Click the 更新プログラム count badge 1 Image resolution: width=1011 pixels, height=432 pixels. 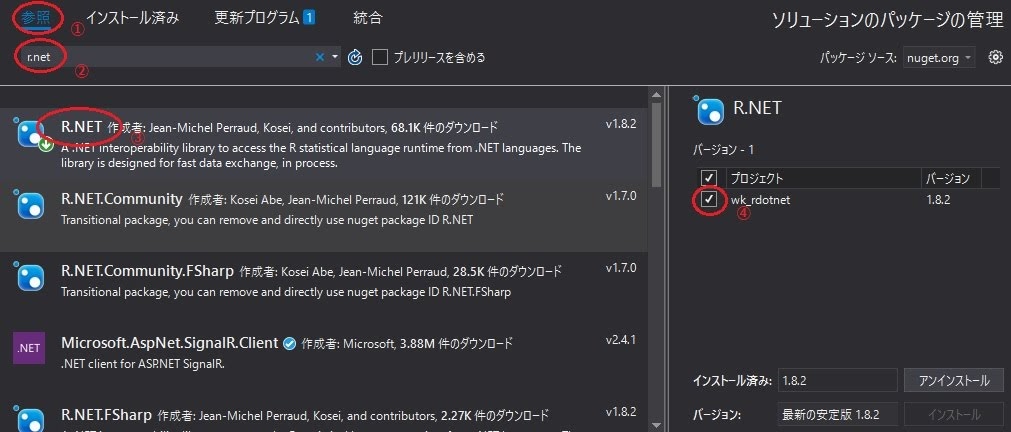point(309,18)
